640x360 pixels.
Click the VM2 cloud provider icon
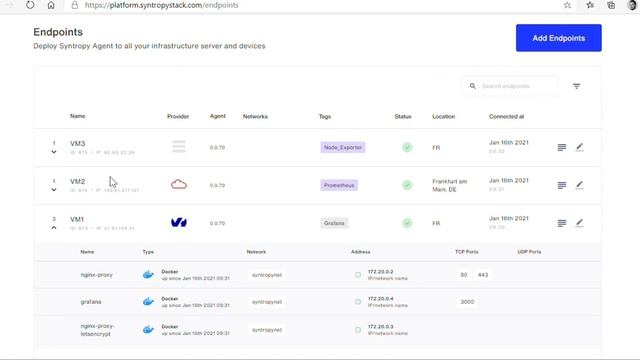179,184
